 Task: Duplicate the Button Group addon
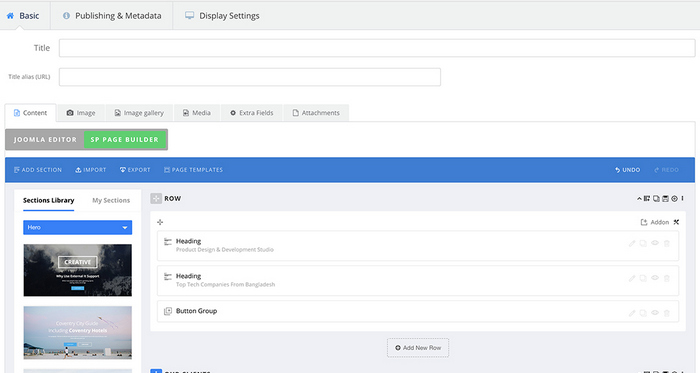643,313
